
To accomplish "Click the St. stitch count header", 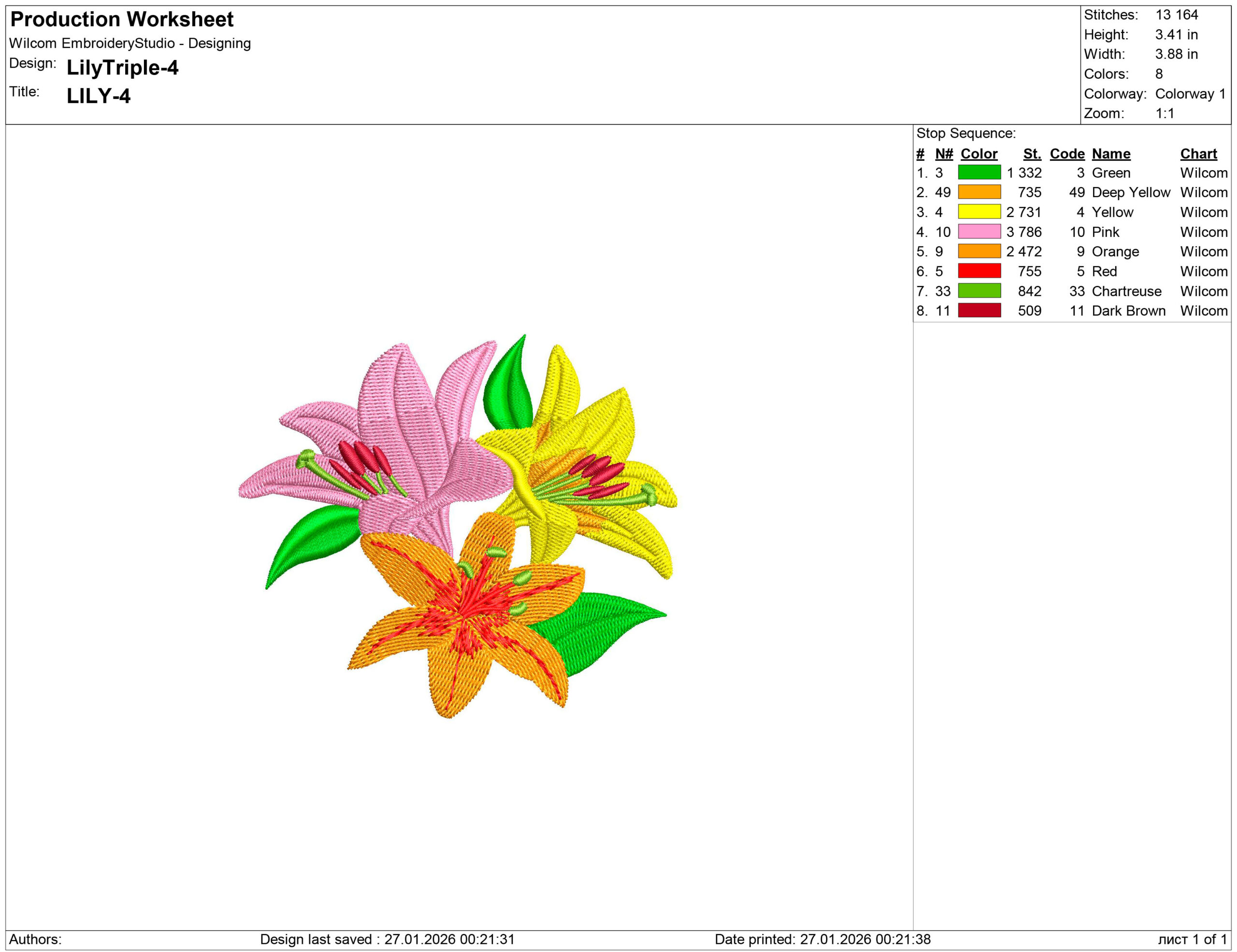I will 1032,154.
